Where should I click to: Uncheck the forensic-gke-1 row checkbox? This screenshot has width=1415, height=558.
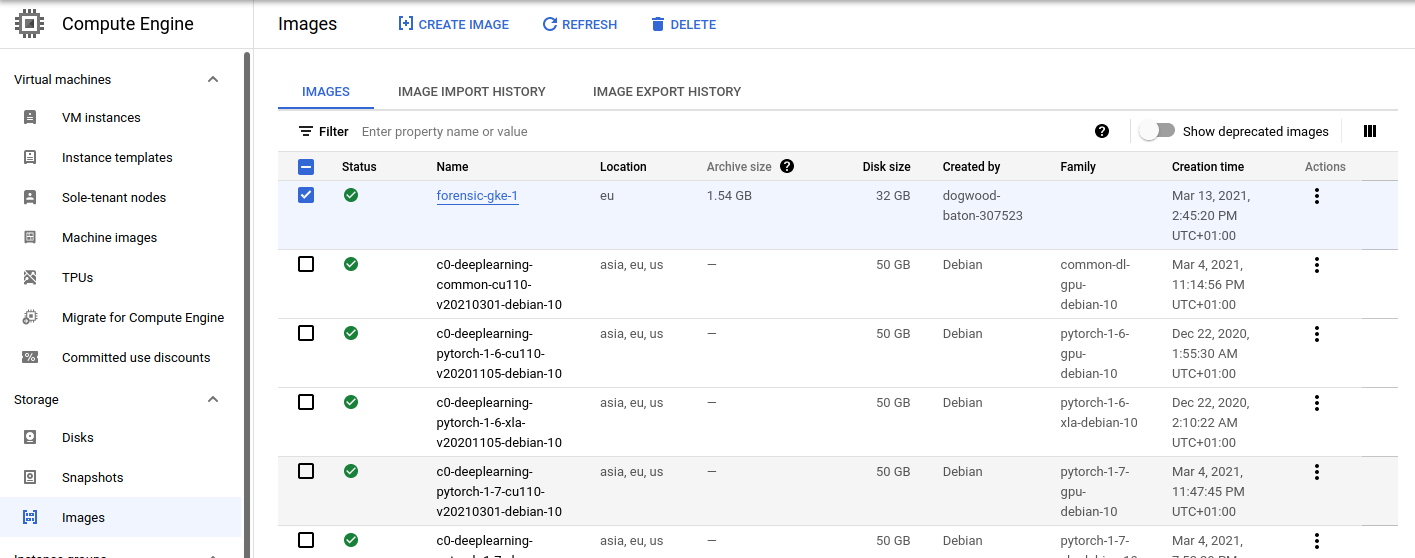pos(306,195)
